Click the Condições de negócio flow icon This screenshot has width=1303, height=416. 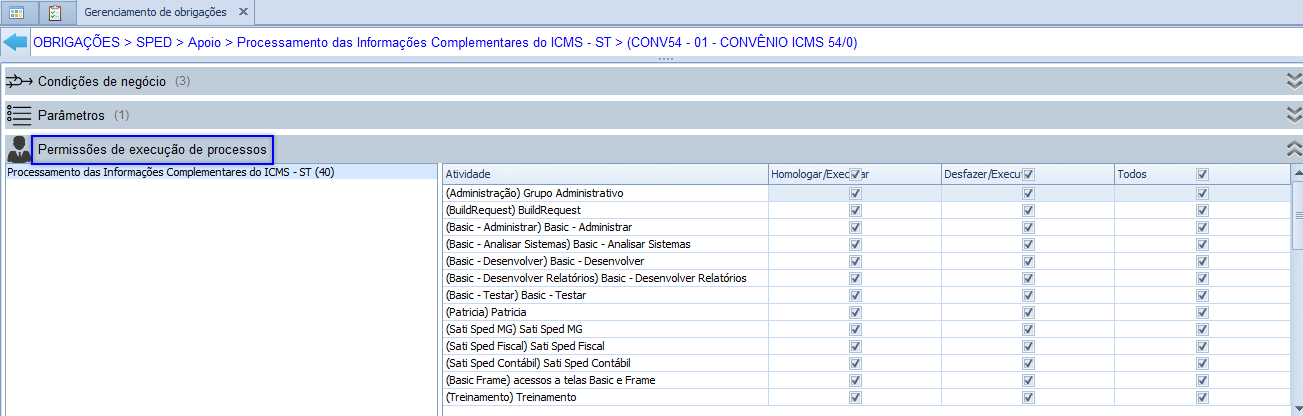20,81
